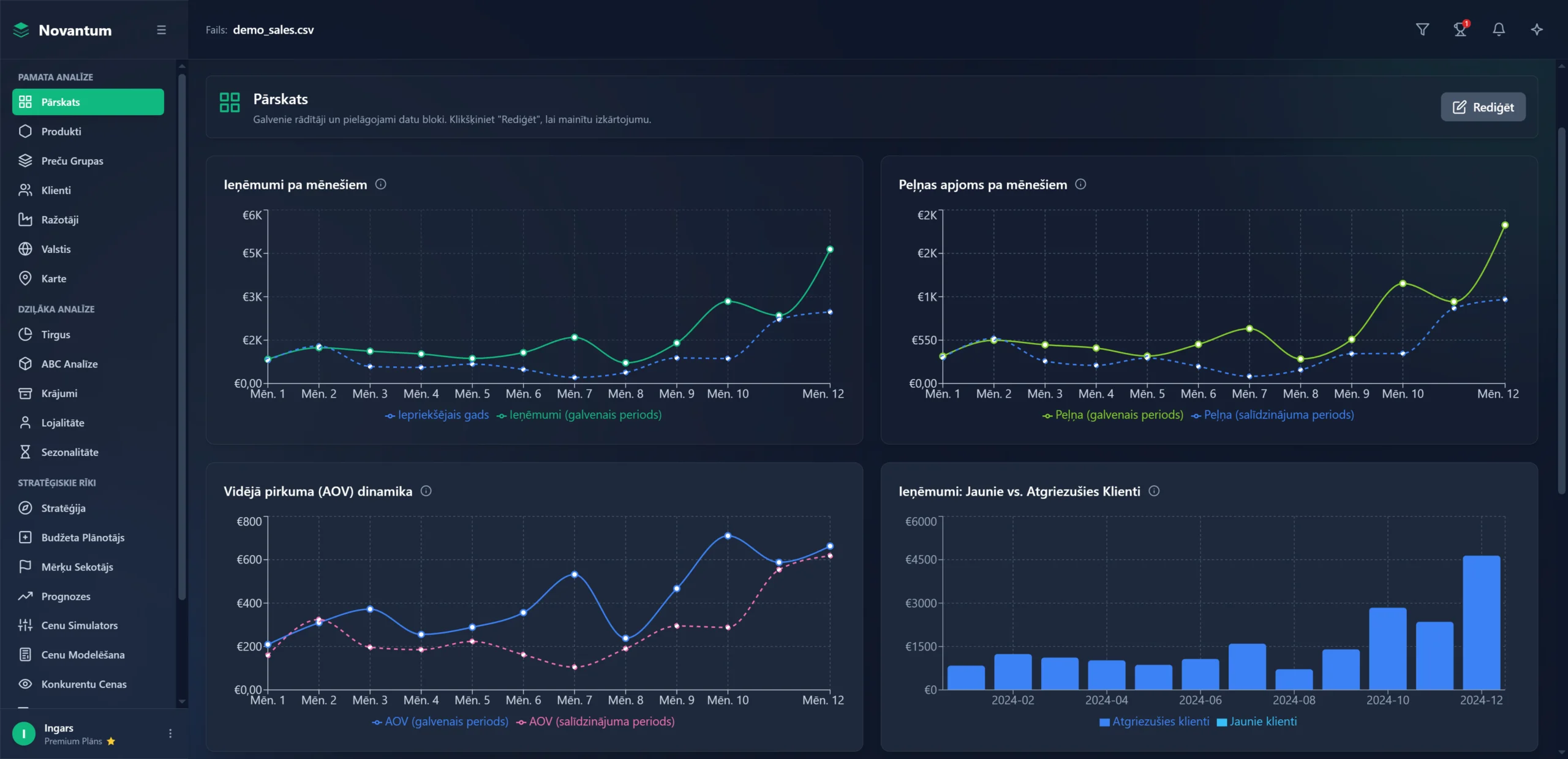Show info for AOV dinamika chart
The image size is (1568, 759).
point(426,491)
